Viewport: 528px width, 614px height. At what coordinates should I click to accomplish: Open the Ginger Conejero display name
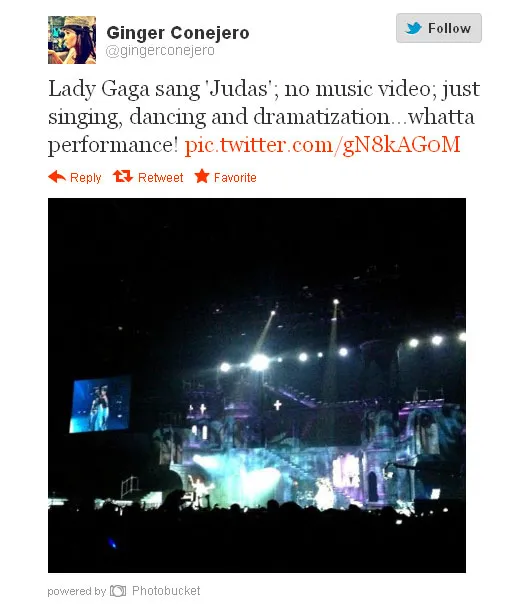(178, 33)
